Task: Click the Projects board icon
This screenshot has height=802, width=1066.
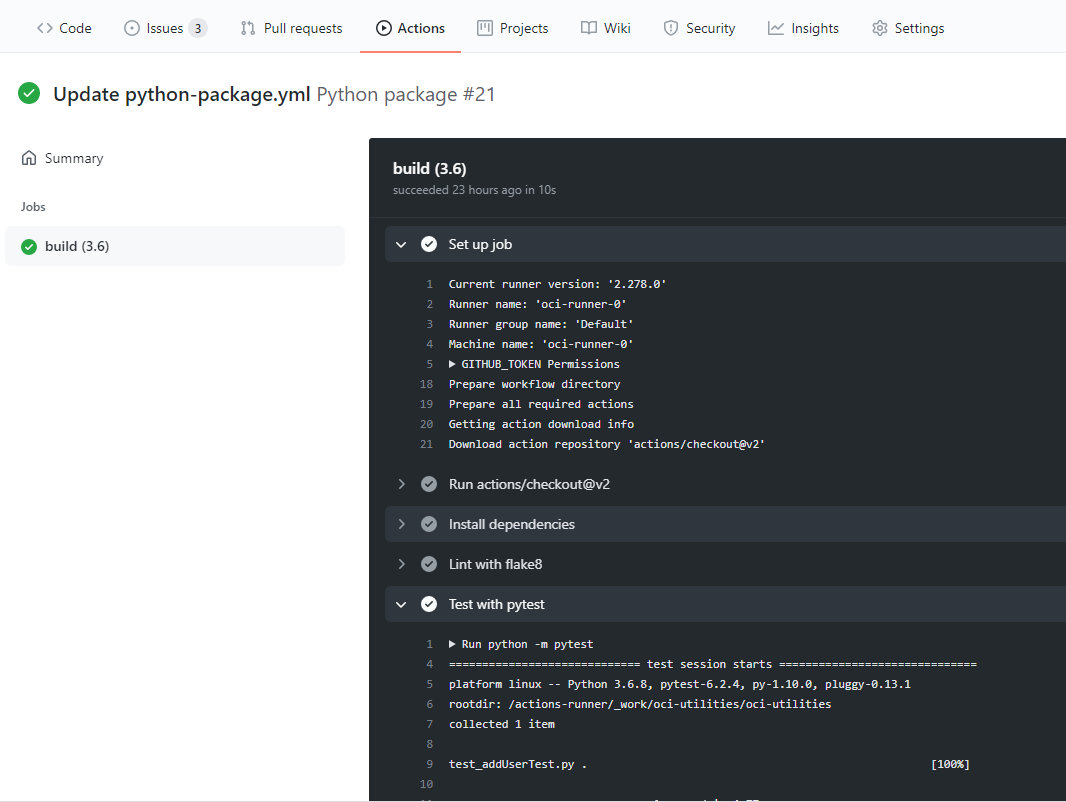Action: pyautogui.click(x=485, y=28)
